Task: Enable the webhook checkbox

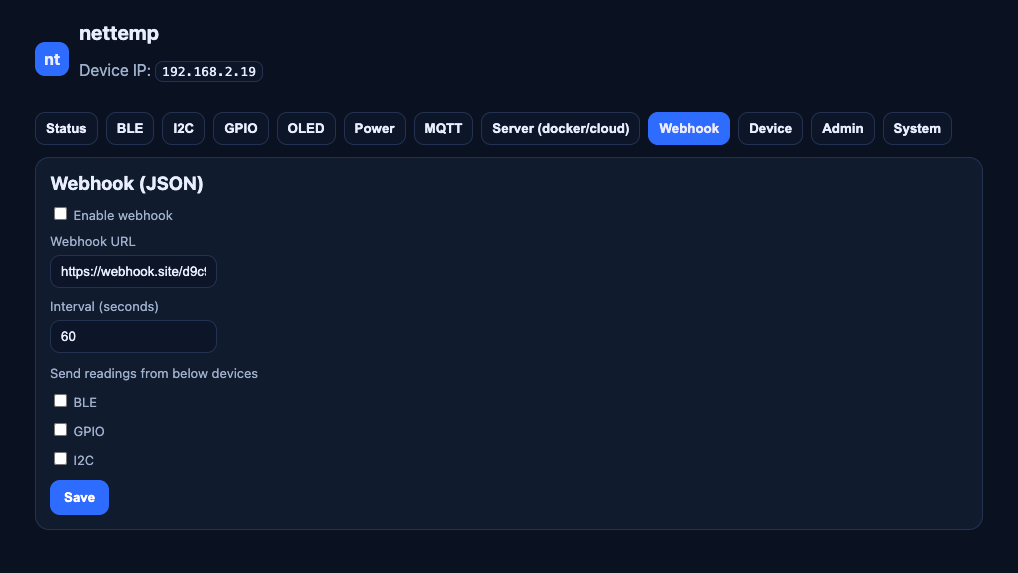Action: (x=61, y=214)
